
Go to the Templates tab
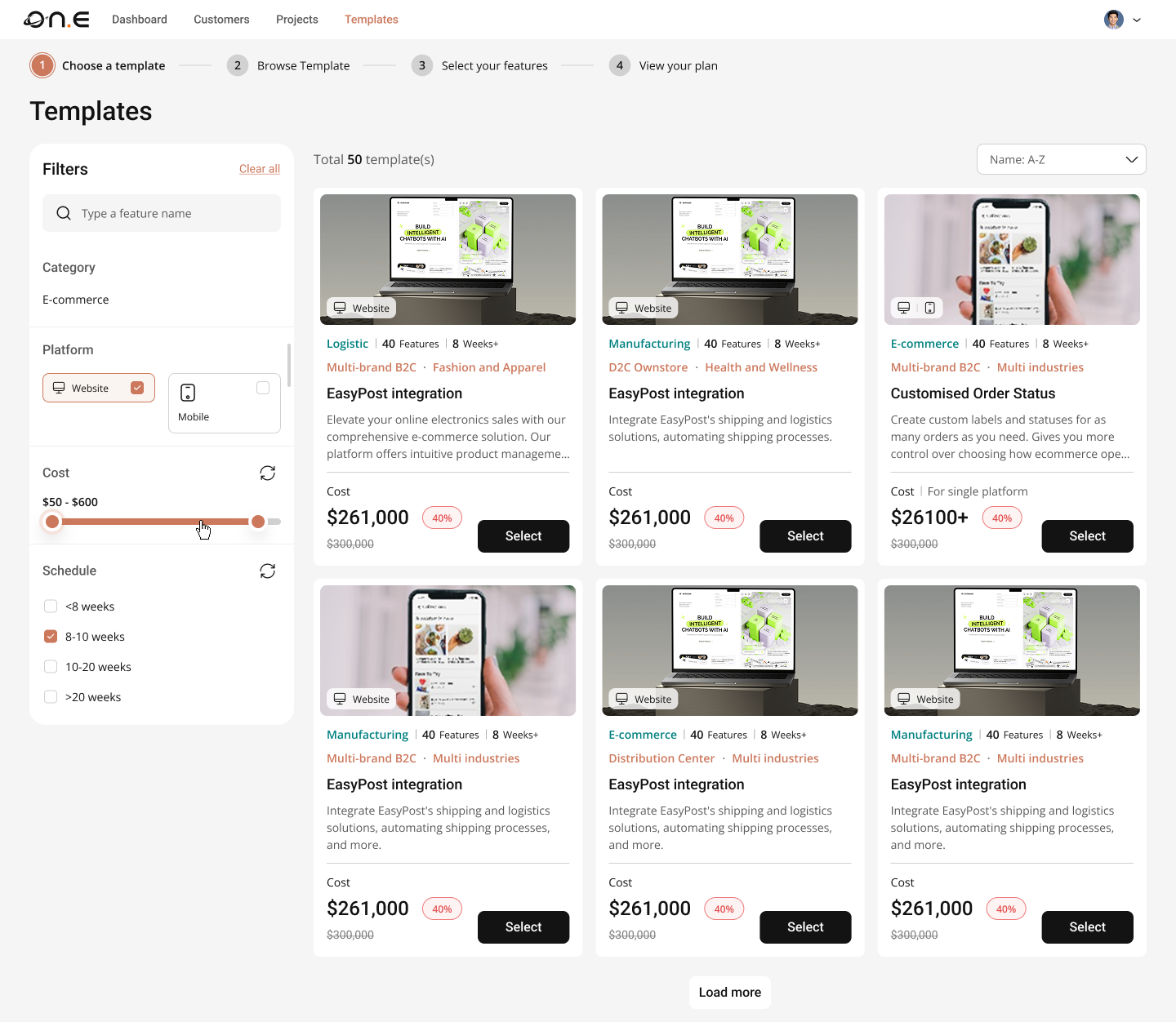coord(372,20)
